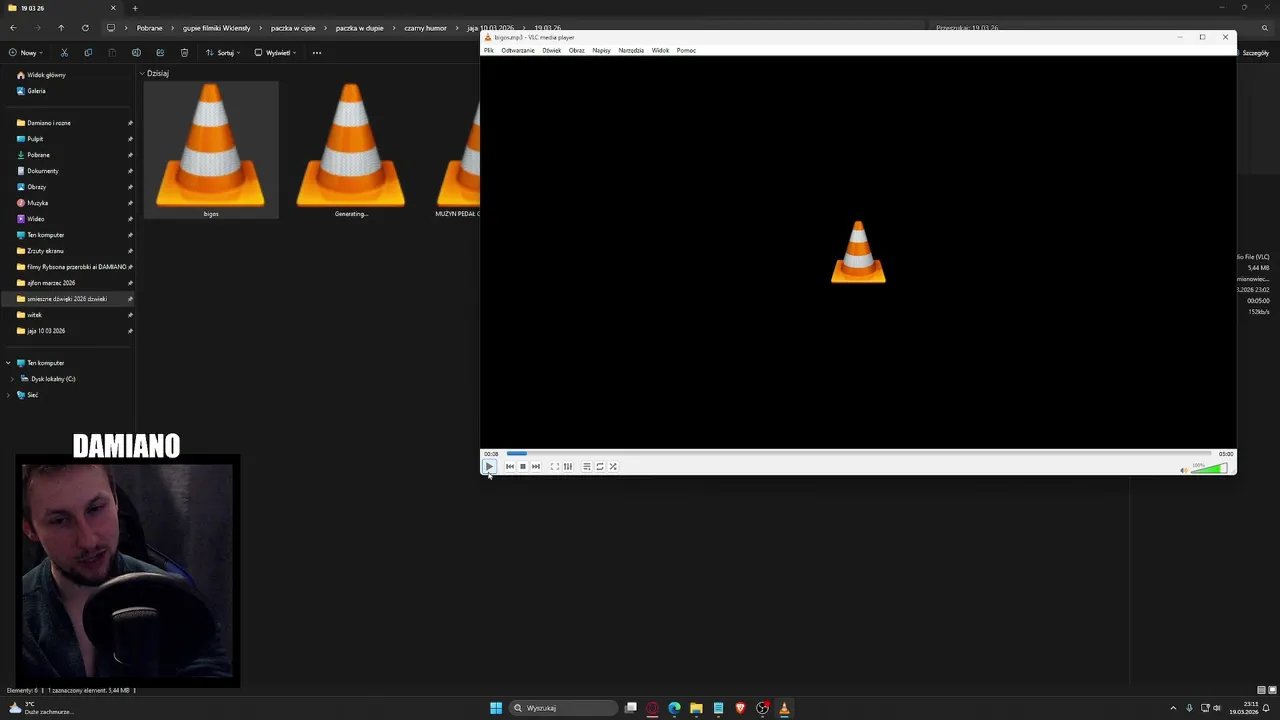This screenshot has width=1280, height=720.
Task: Open the Dźwięk menu in VLC
Action: click(552, 50)
